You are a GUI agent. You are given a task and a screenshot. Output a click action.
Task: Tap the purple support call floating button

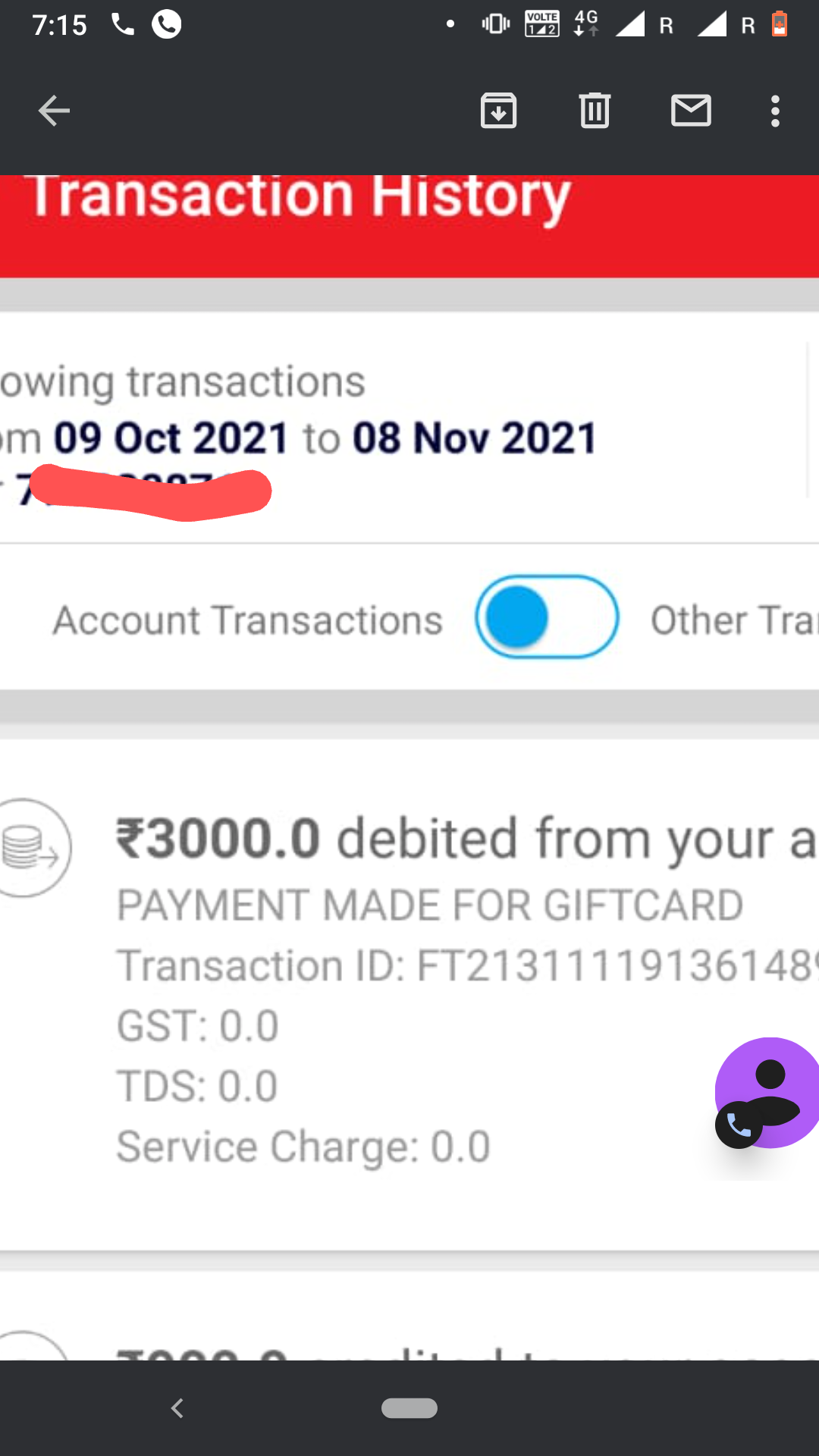(x=766, y=1094)
